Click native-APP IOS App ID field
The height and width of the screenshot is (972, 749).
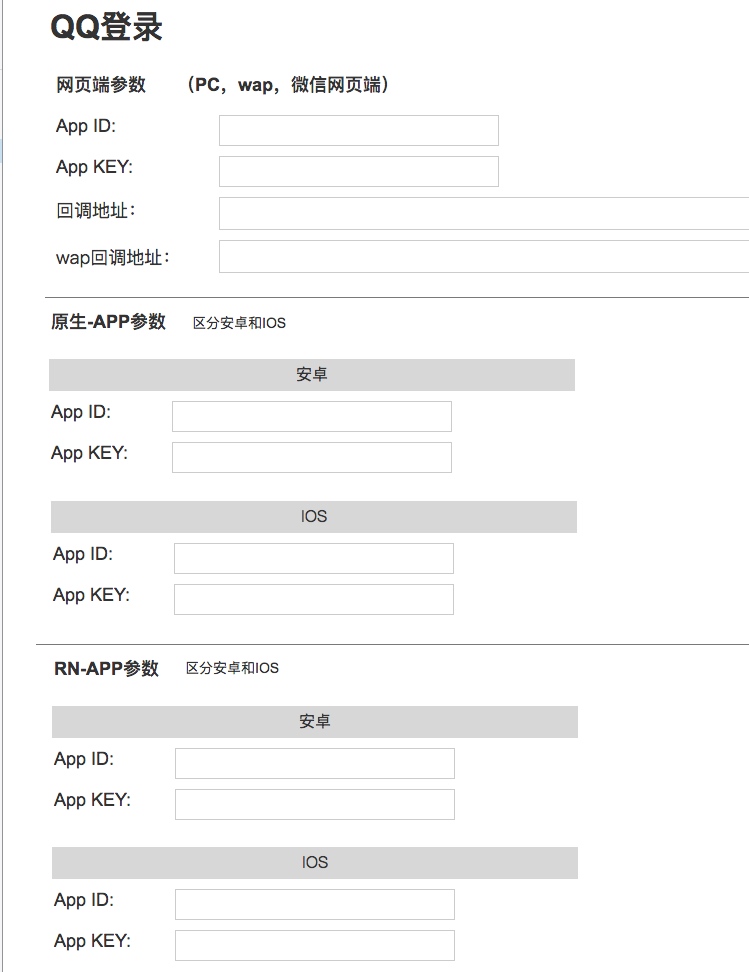coord(314,558)
